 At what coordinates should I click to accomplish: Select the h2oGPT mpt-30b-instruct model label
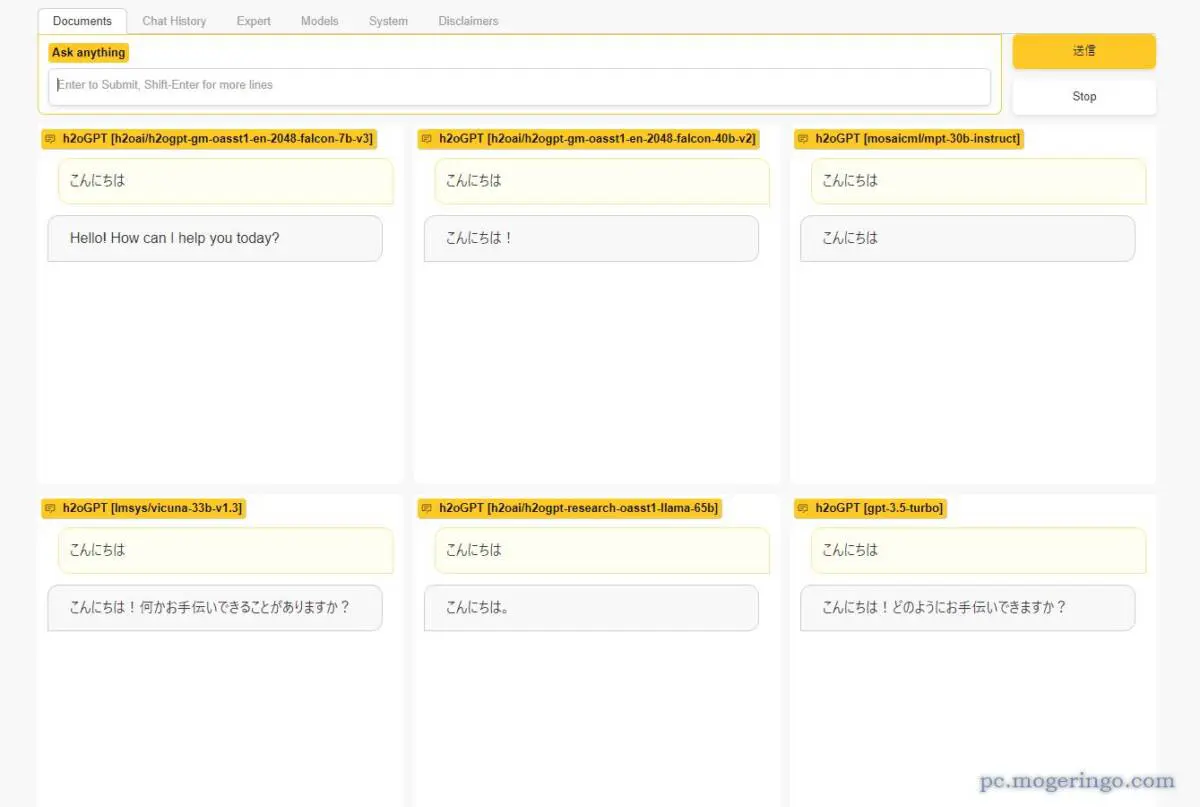(x=909, y=139)
